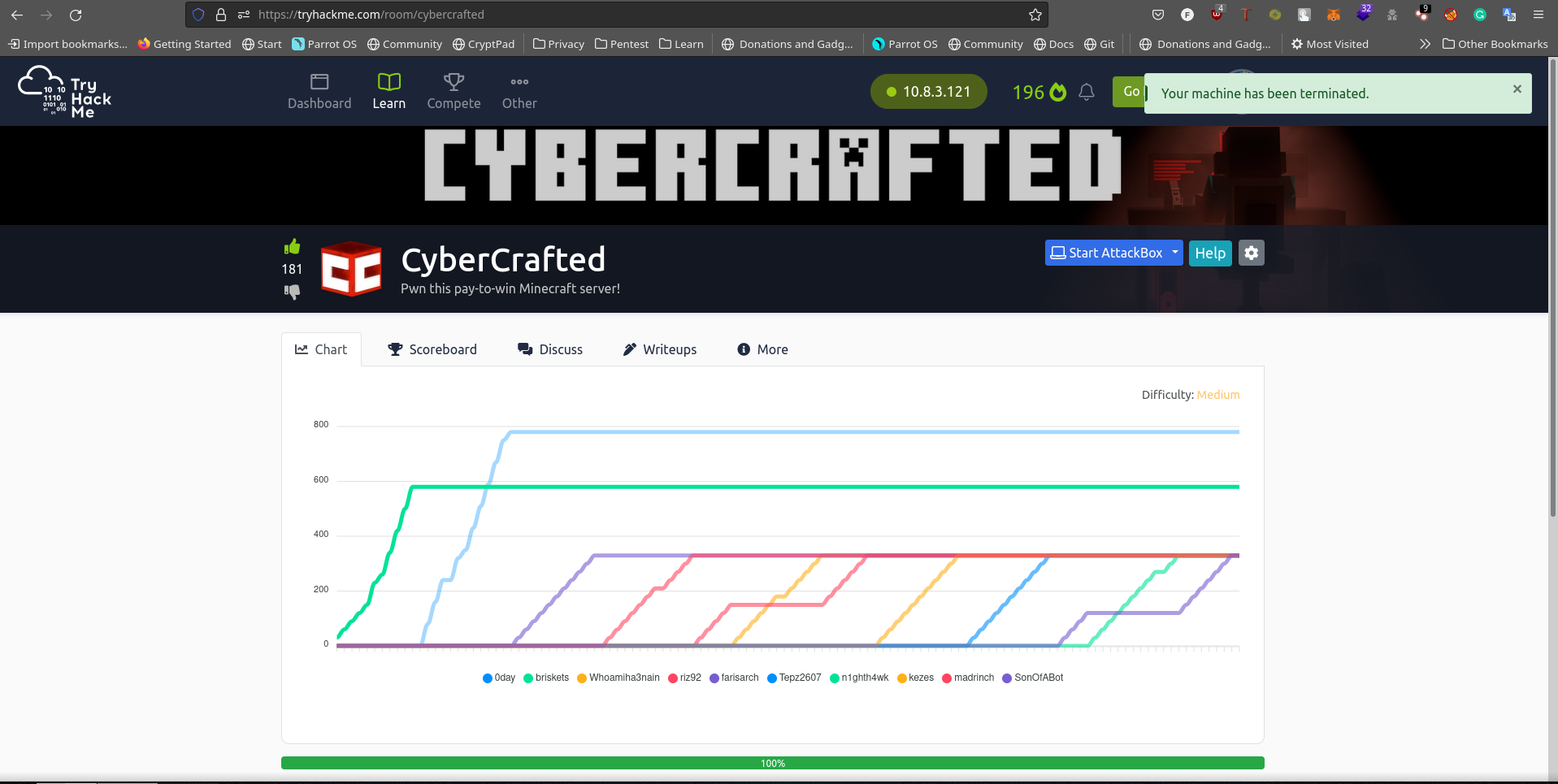Image resolution: width=1558 pixels, height=784 pixels.
Task: Open room settings gear button
Action: point(1252,253)
